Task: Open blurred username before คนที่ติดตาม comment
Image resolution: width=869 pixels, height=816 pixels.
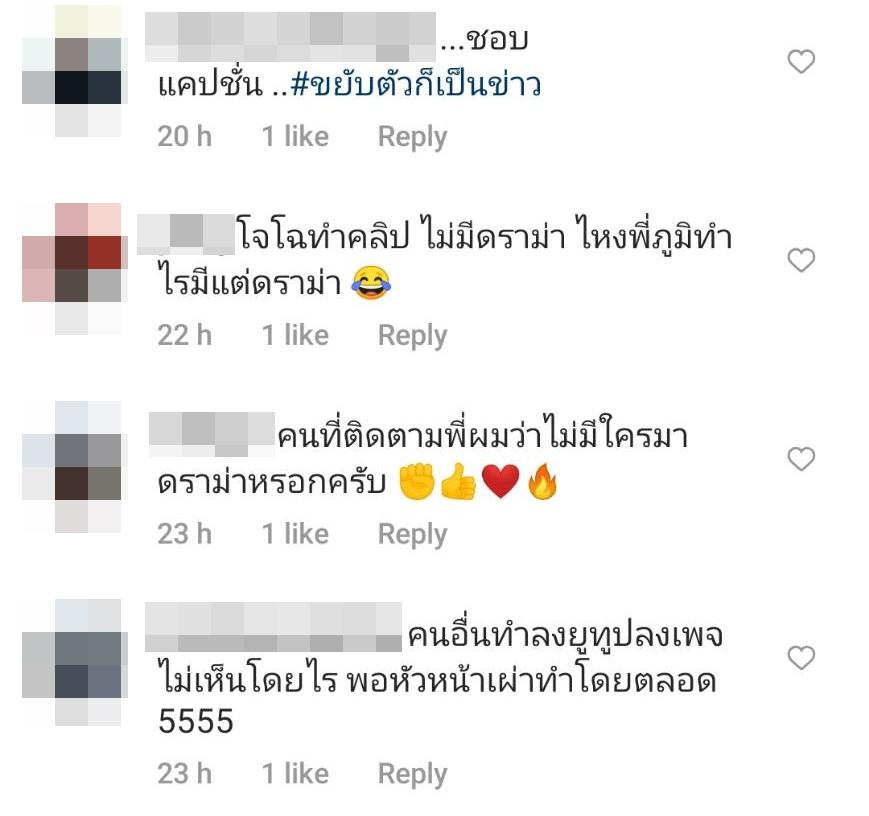Action: click(212, 435)
